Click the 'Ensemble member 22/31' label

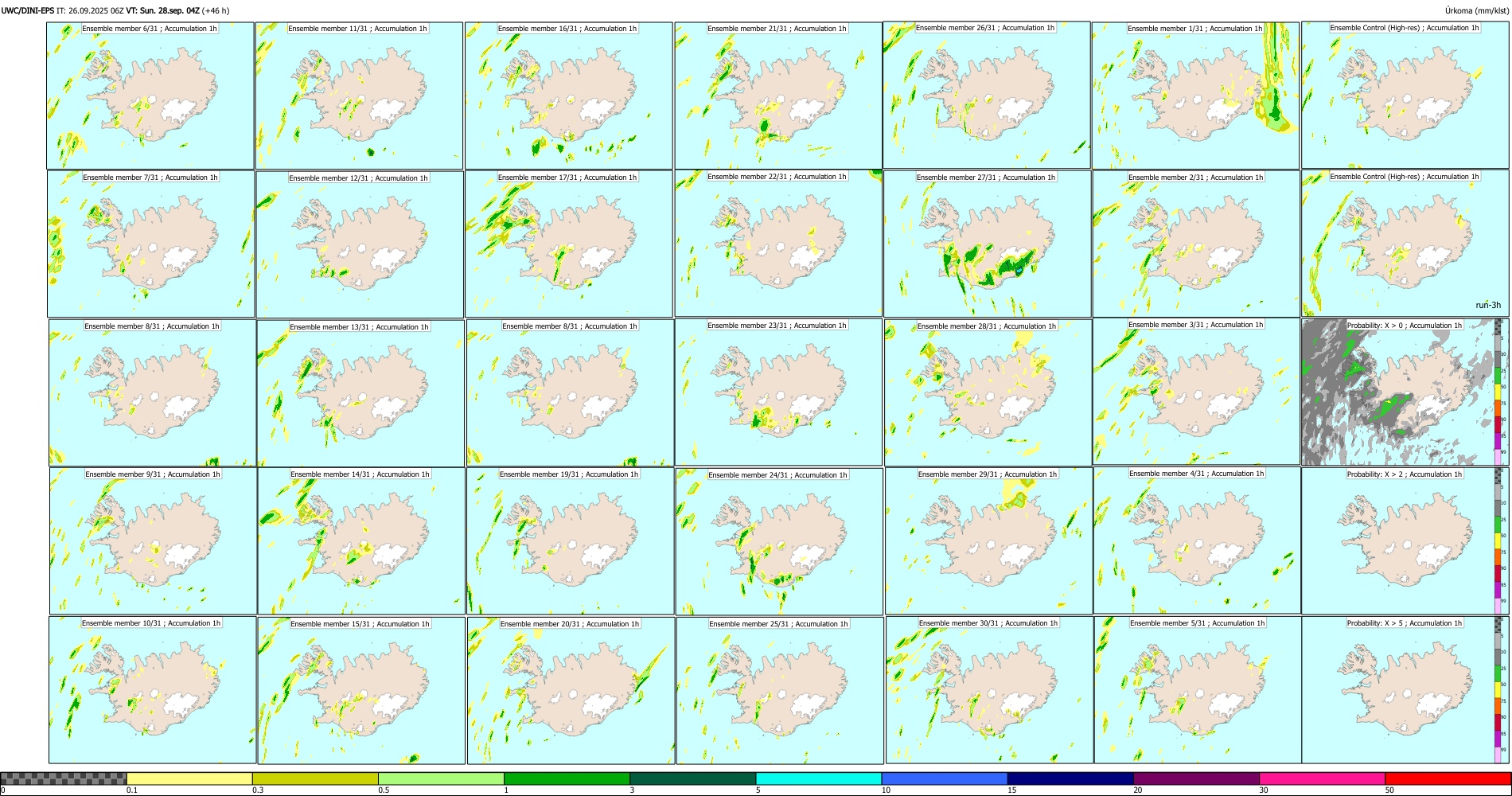pos(777,177)
